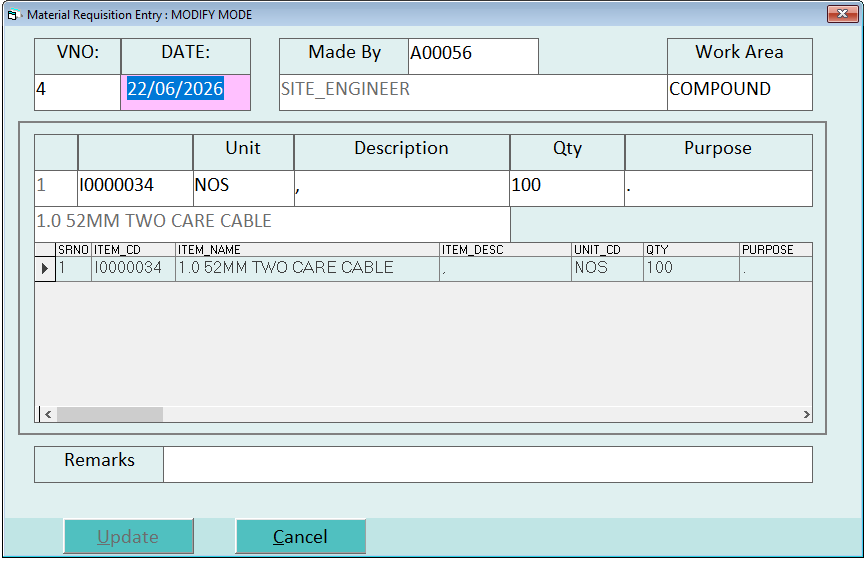Click the SITE_ENGINEER name field
The width and height of the screenshot is (865, 561).
point(473,92)
